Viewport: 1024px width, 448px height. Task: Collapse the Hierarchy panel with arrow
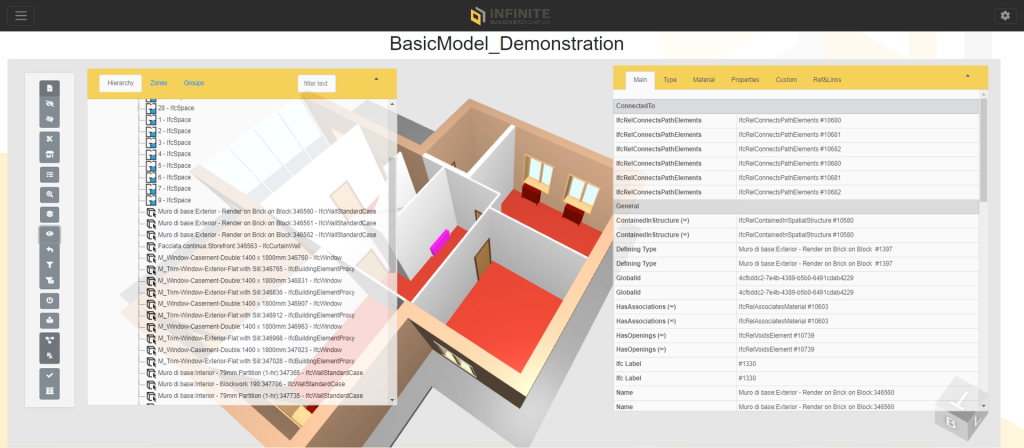(376, 79)
